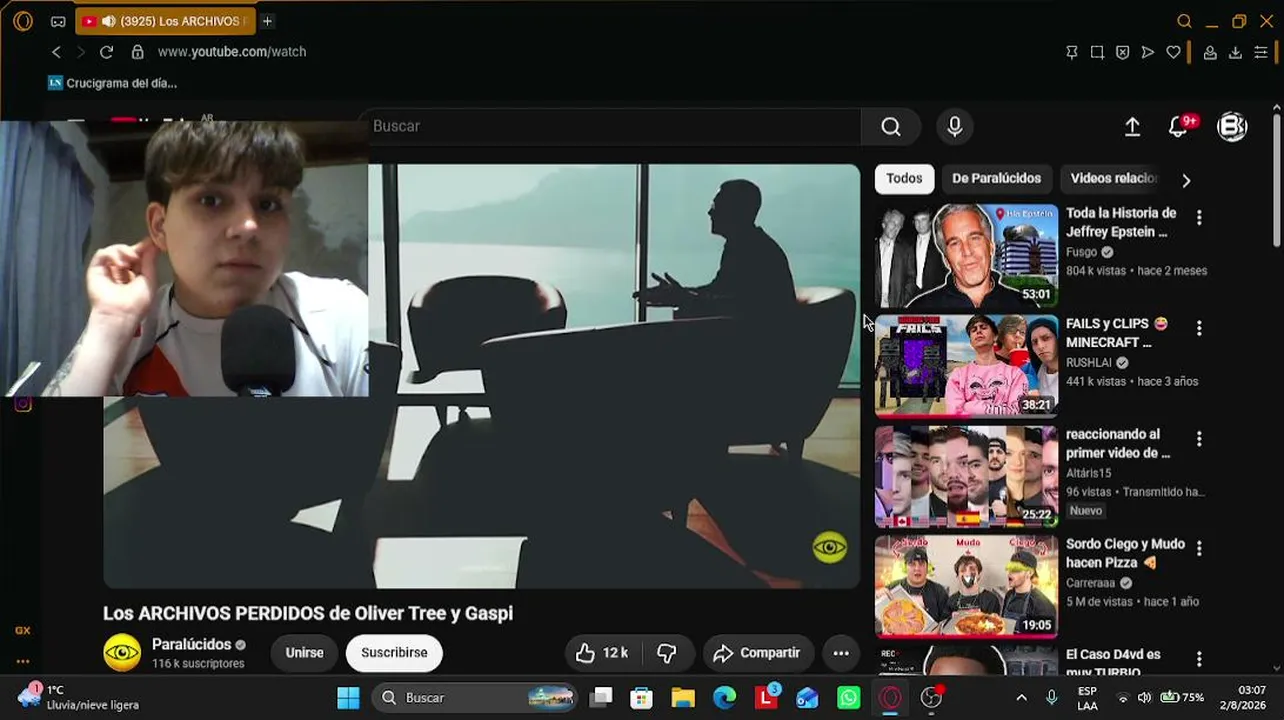Open Sordo Ciego y Mudo title link
1284x720 pixels.
coord(1125,553)
